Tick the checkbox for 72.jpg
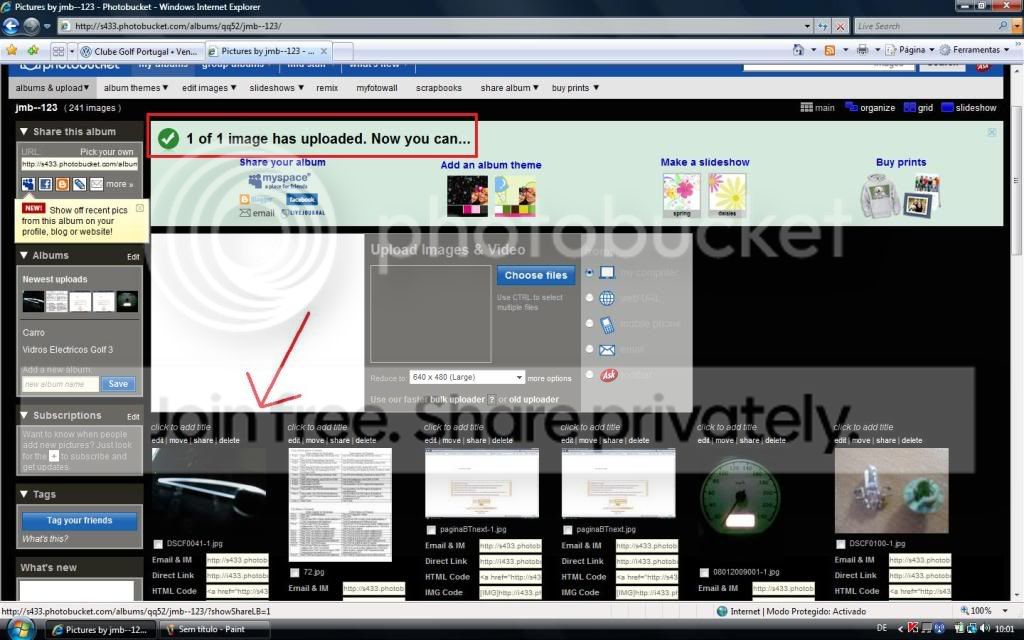Image resolution: width=1024 pixels, height=640 pixels. 294,573
